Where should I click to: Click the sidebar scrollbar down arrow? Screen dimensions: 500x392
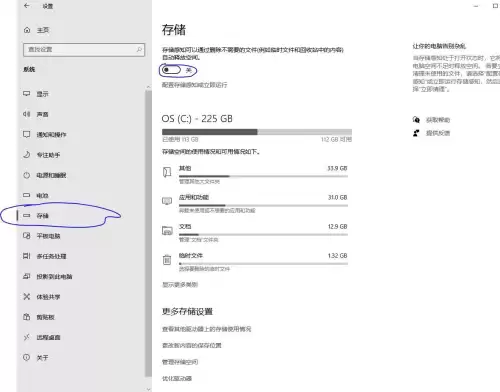pyautogui.click(x=148, y=389)
